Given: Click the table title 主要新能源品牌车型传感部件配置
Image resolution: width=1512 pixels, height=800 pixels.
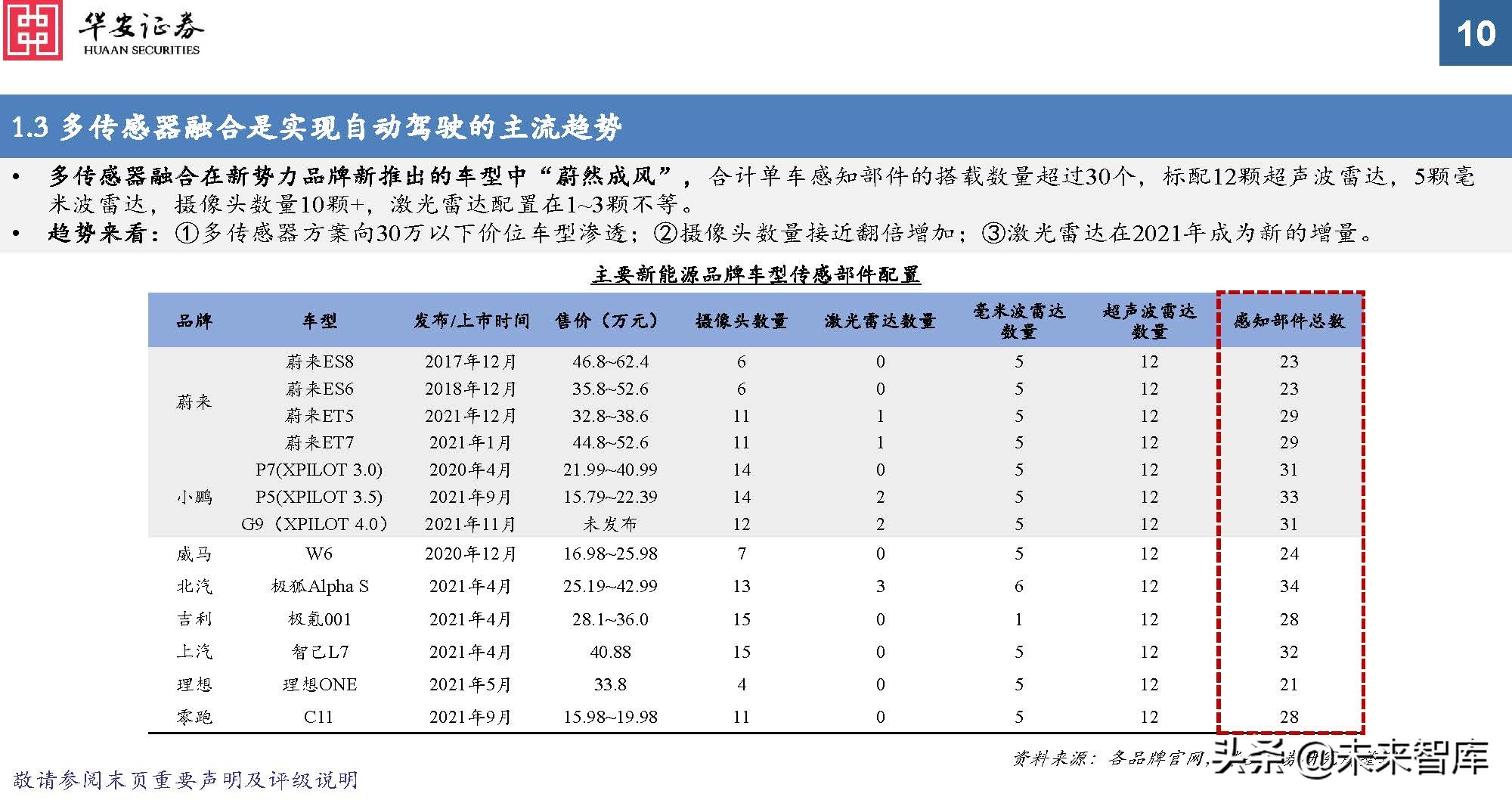Looking at the screenshot, I should (755, 274).
